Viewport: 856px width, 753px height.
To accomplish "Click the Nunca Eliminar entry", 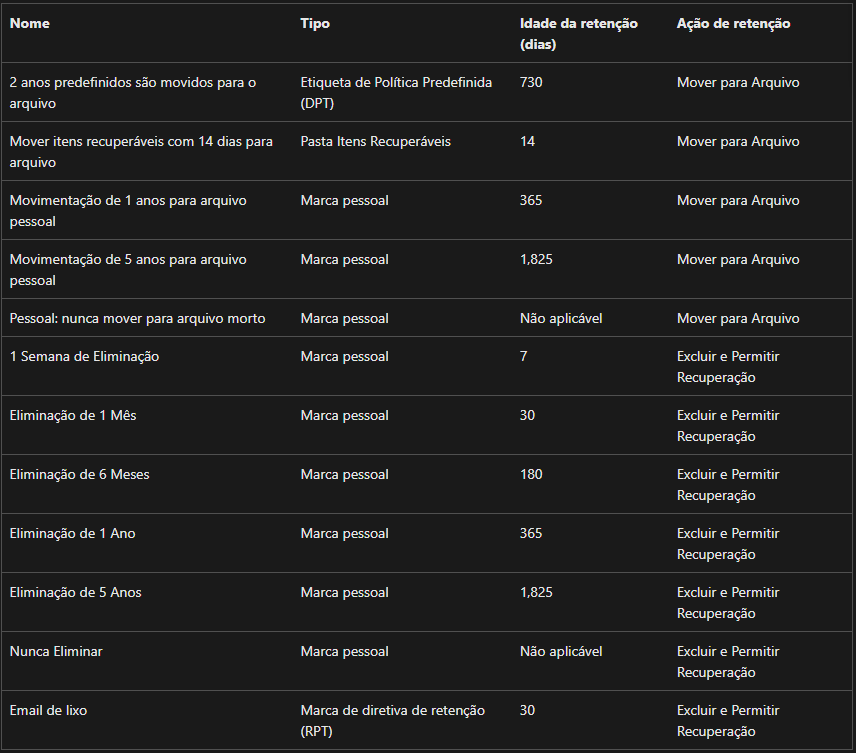I will 56,651.
